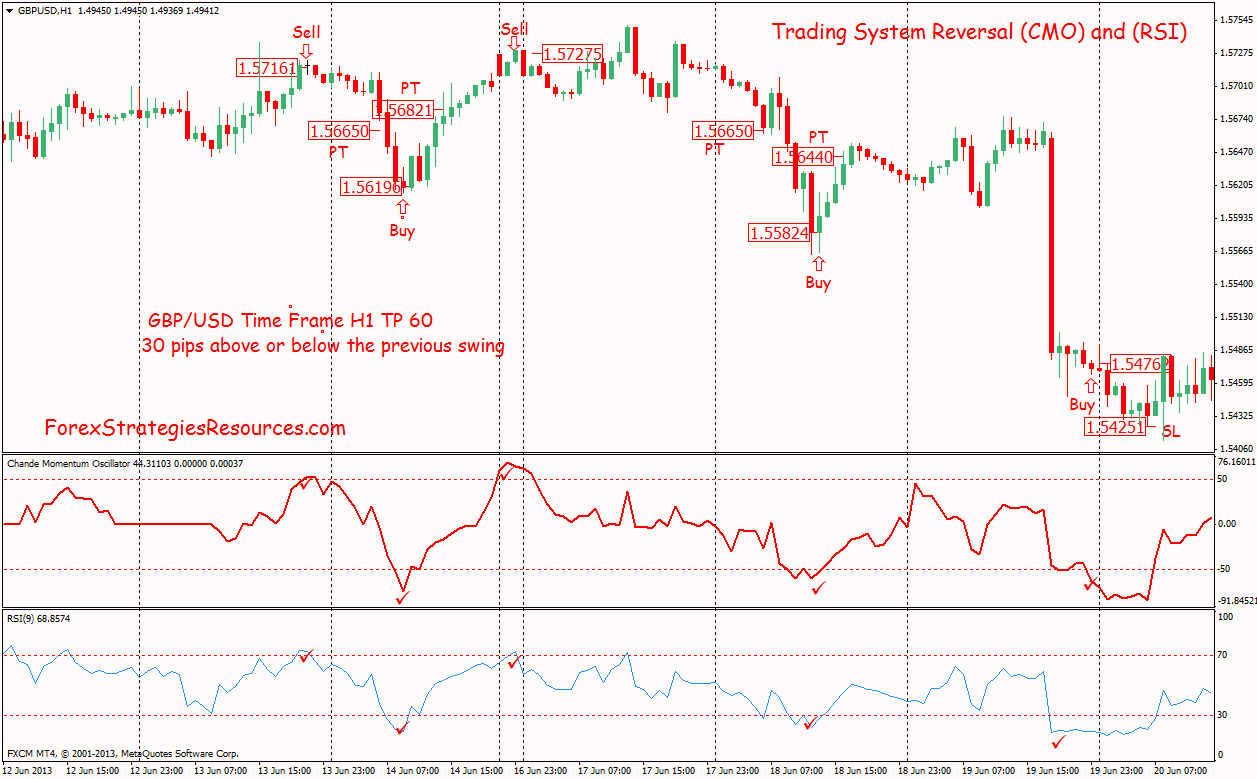
Task: Click '18 Jun 07:00' on the time axis
Action: tap(795, 771)
